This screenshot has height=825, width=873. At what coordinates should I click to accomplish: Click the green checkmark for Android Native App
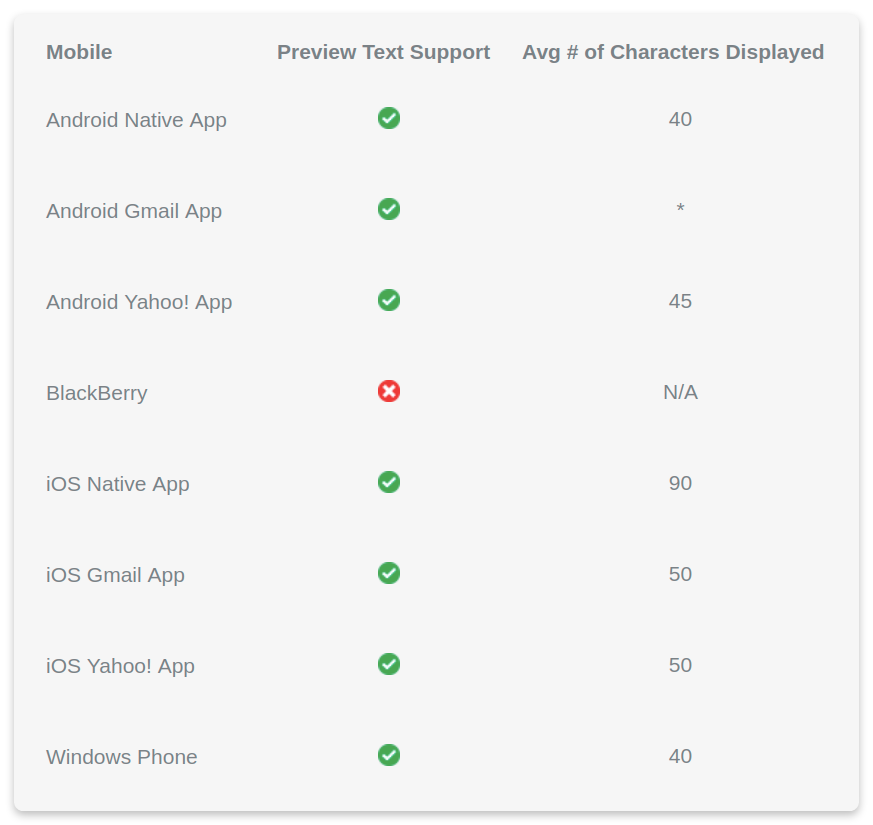(389, 118)
